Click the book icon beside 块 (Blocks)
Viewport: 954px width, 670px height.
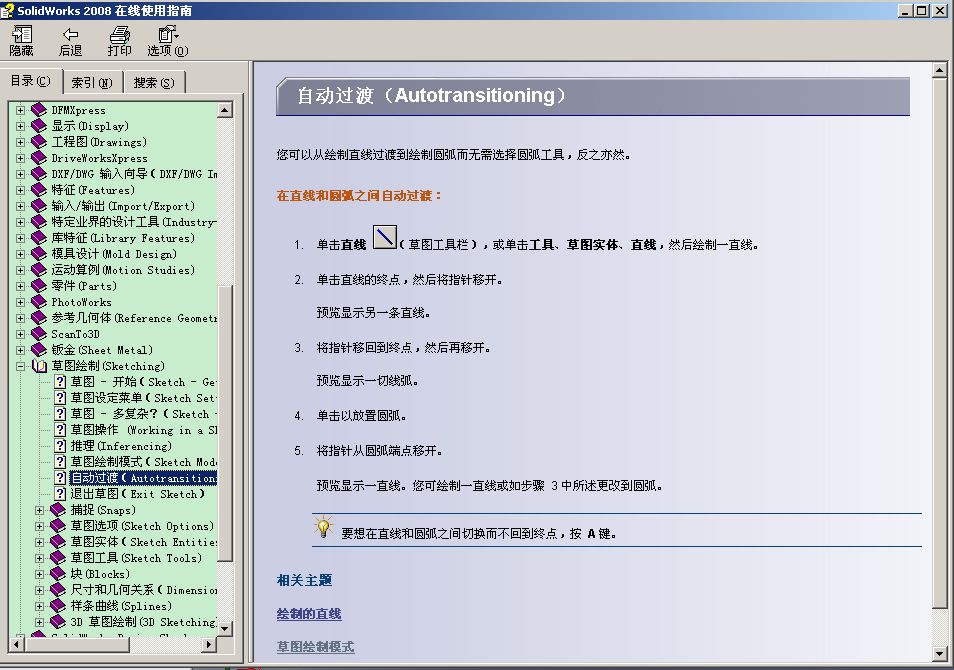(58, 574)
